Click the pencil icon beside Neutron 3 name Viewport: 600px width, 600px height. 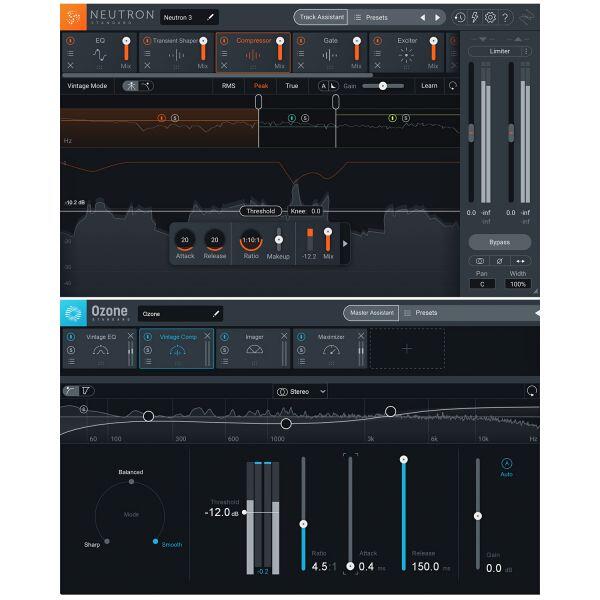(211, 17)
